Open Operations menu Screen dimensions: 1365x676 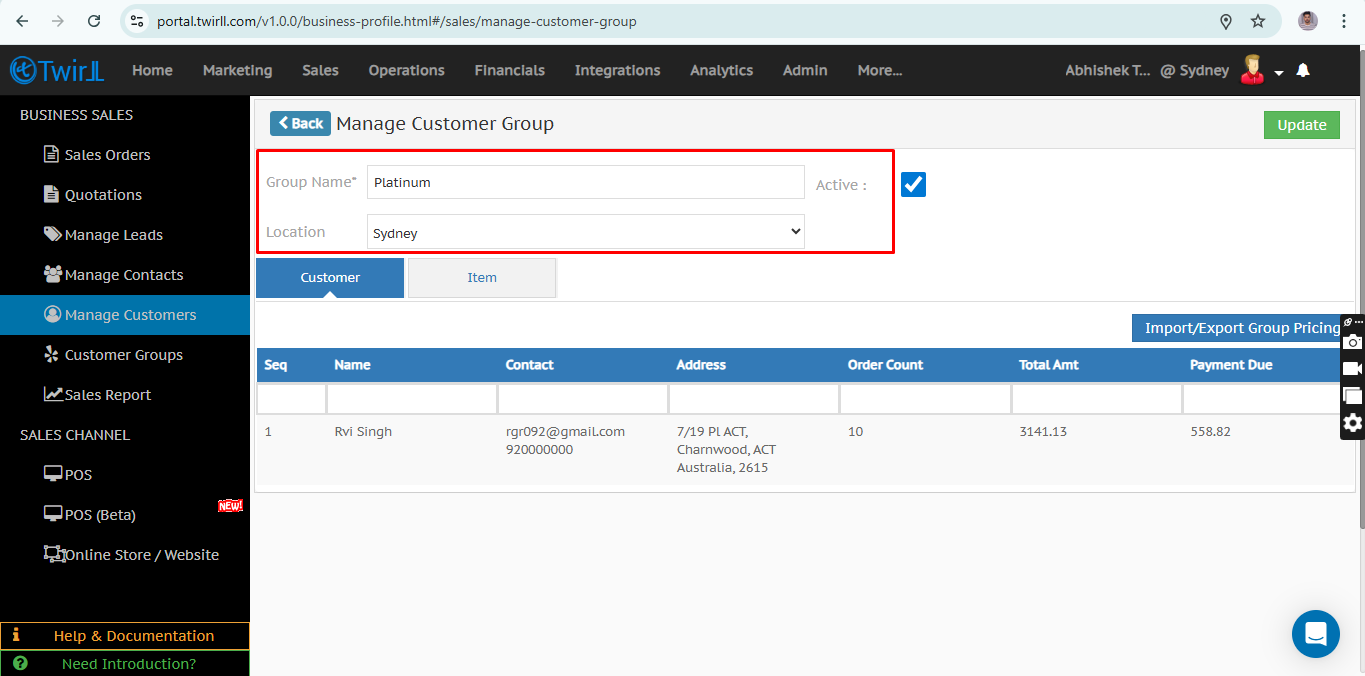(406, 70)
